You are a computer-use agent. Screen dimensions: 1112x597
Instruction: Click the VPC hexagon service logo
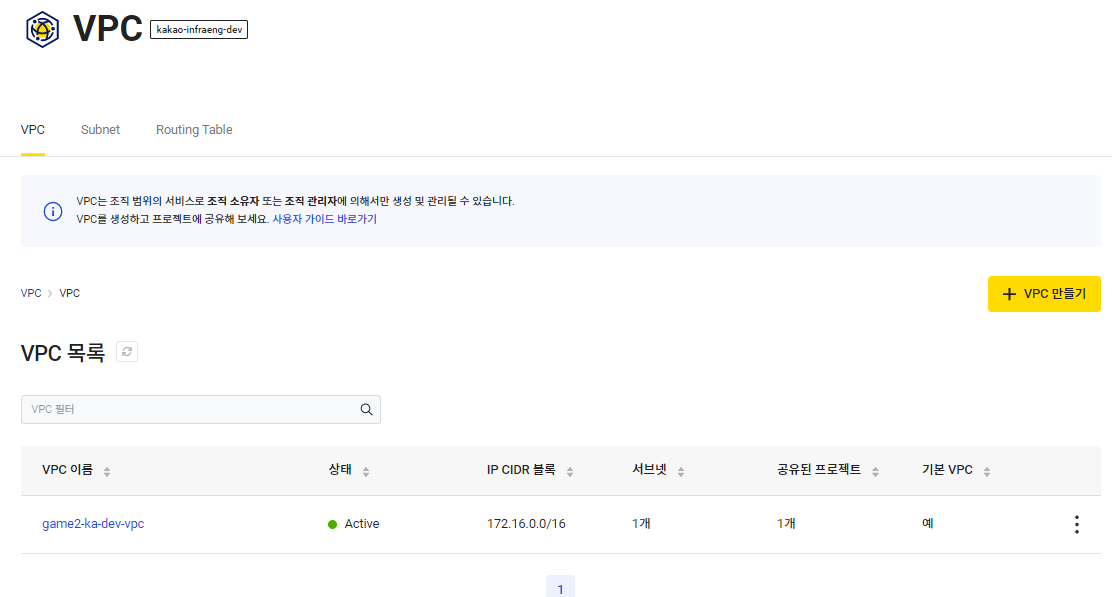tap(41, 28)
